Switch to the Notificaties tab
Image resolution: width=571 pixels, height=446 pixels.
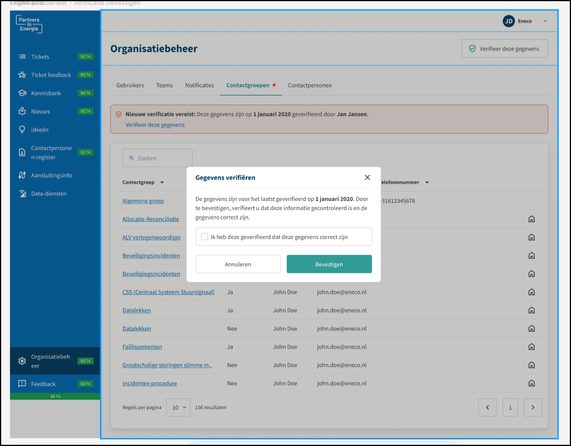click(199, 85)
